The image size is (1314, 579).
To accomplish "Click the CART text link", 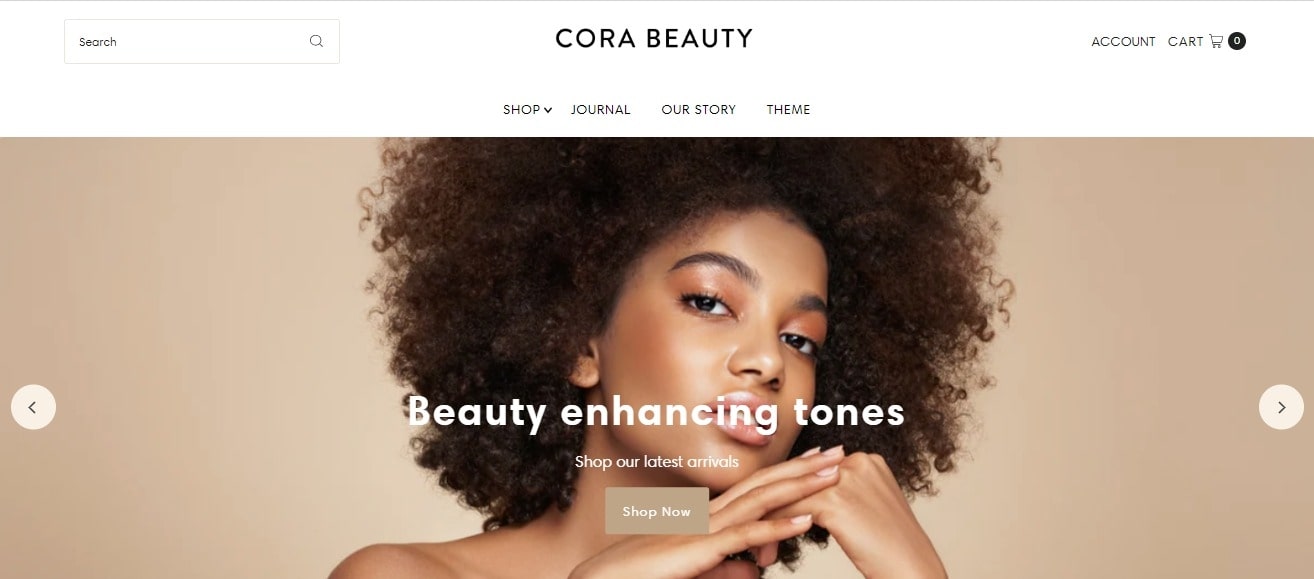I will tap(1186, 42).
